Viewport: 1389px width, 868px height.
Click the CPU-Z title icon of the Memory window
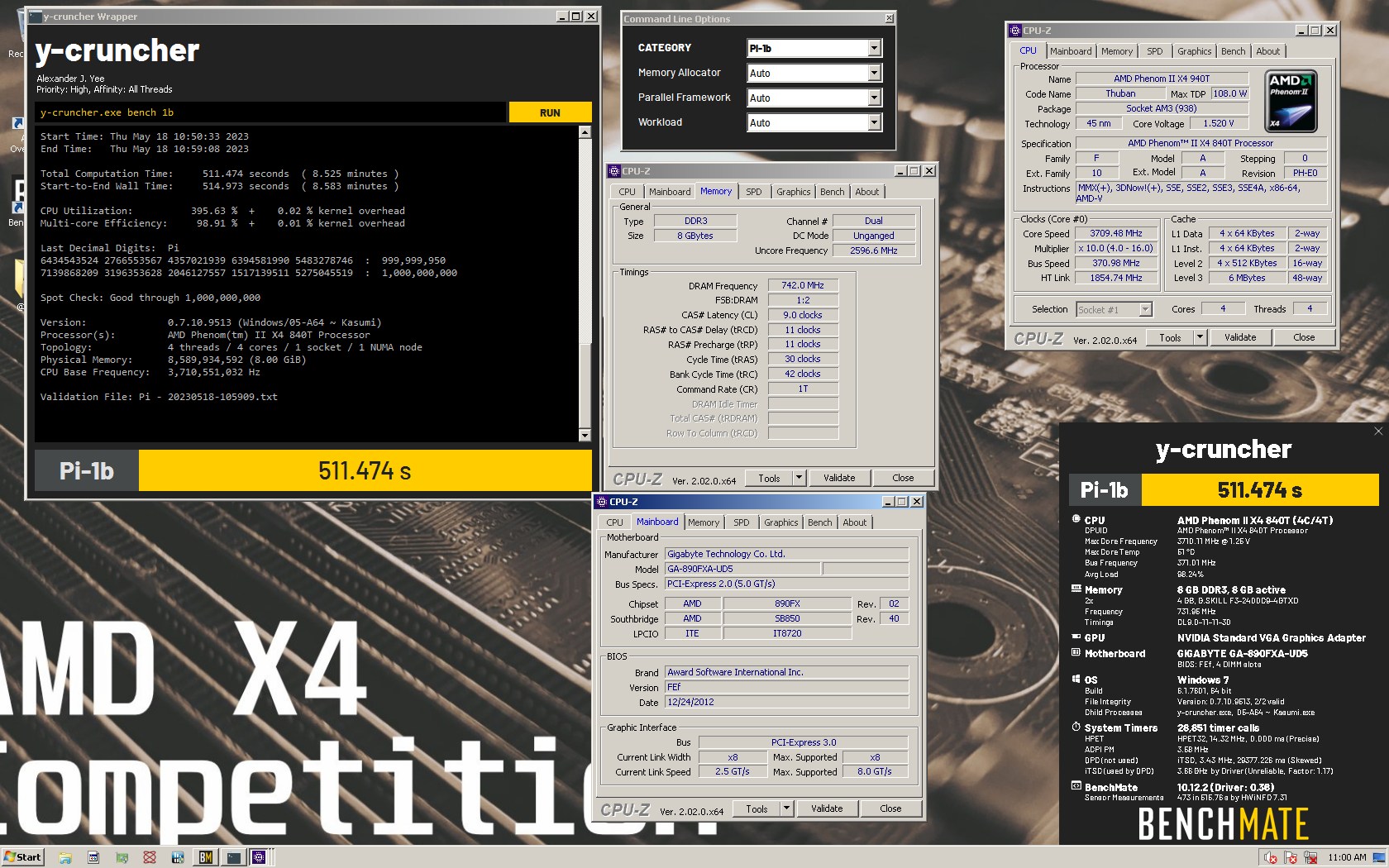pyautogui.click(x=614, y=171)
